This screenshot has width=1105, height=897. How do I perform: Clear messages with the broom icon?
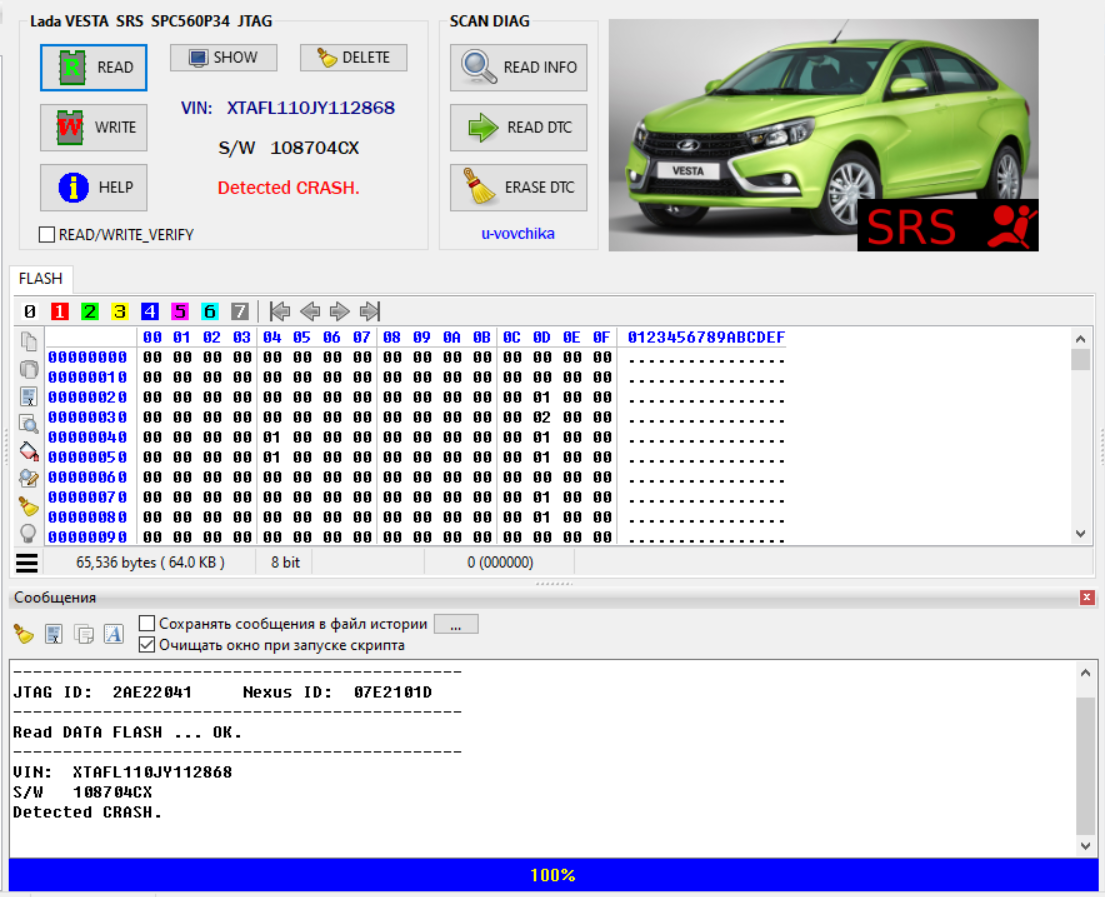[x=24, y=634]
